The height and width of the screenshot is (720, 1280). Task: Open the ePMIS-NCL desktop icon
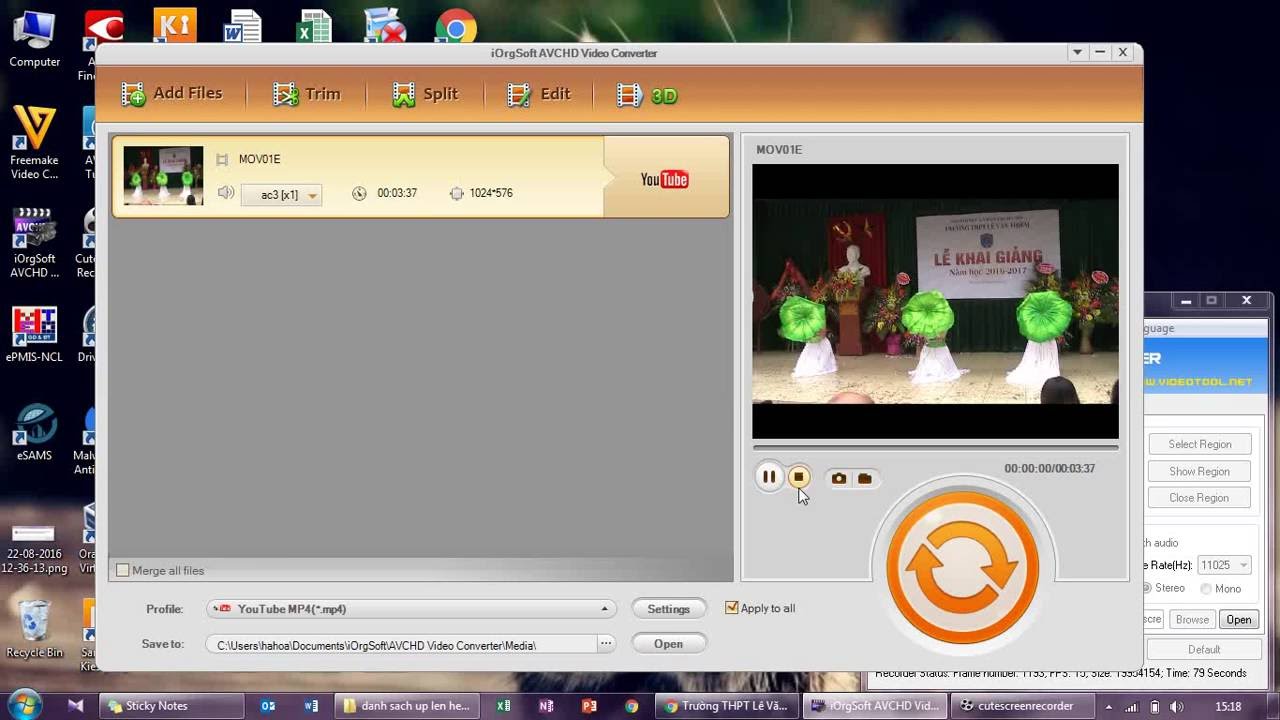tap(34, 335)
